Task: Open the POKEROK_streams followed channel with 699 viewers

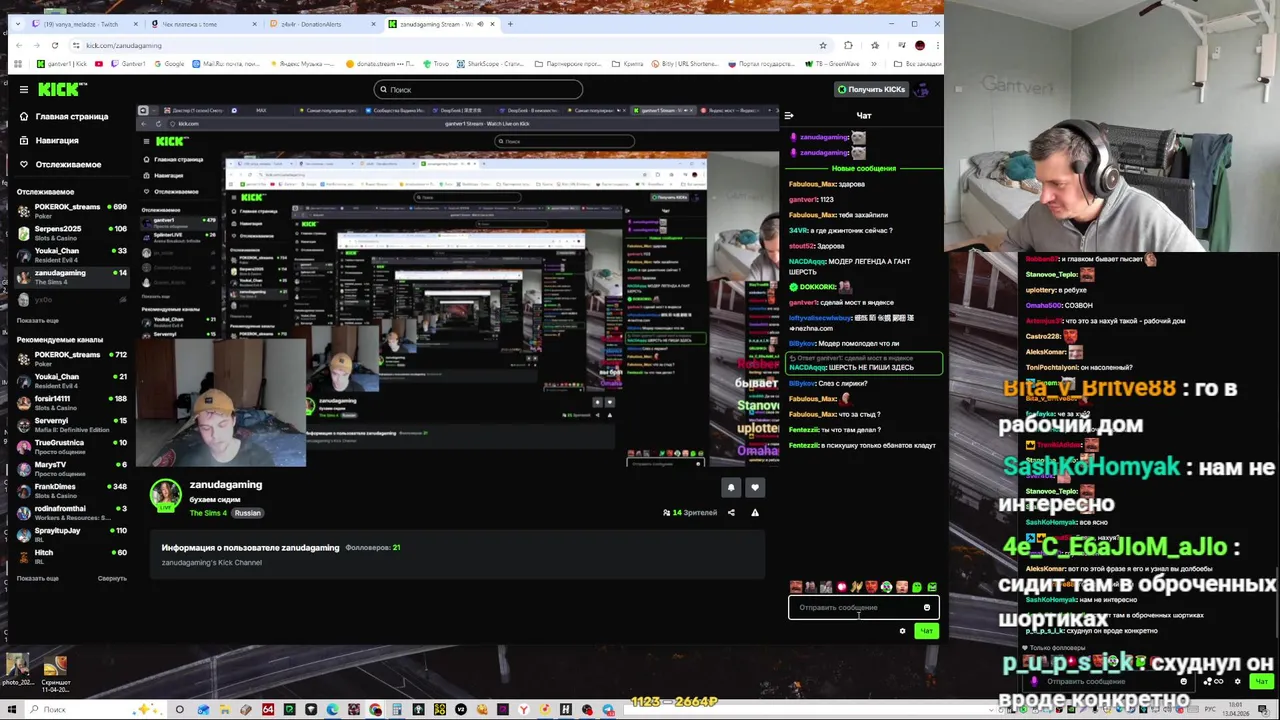Action: pyautogui.click(x=72, y=210)
